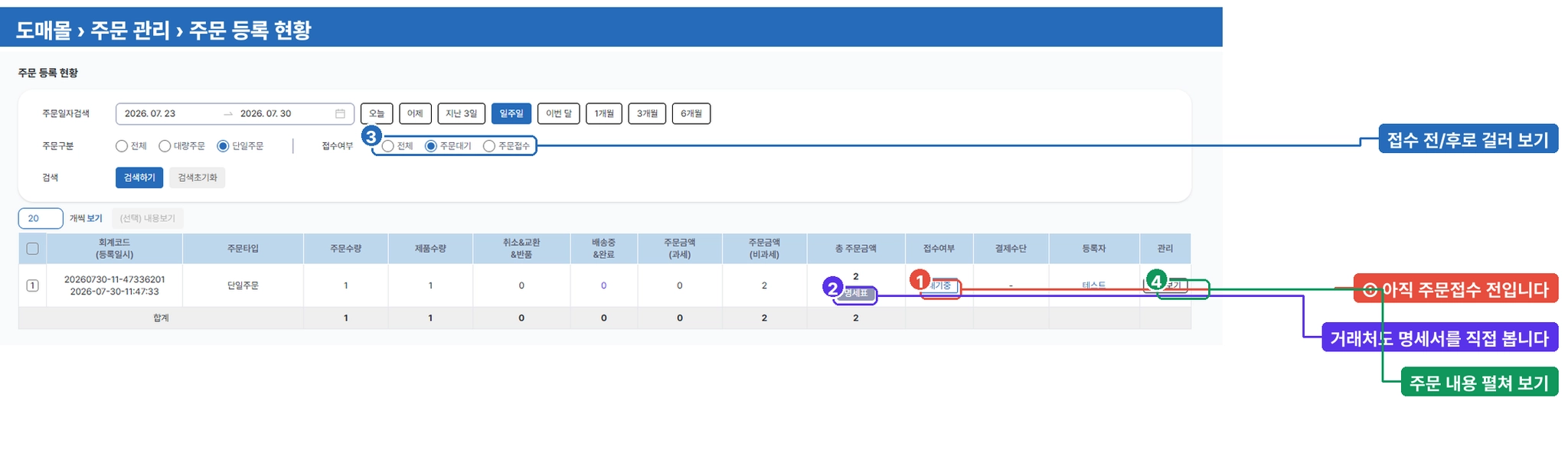Image resolution: width=1568 pixels, height=453 pixels.
Task: Check the row 1 order checkbox
Action: click(x=32, y=285)
